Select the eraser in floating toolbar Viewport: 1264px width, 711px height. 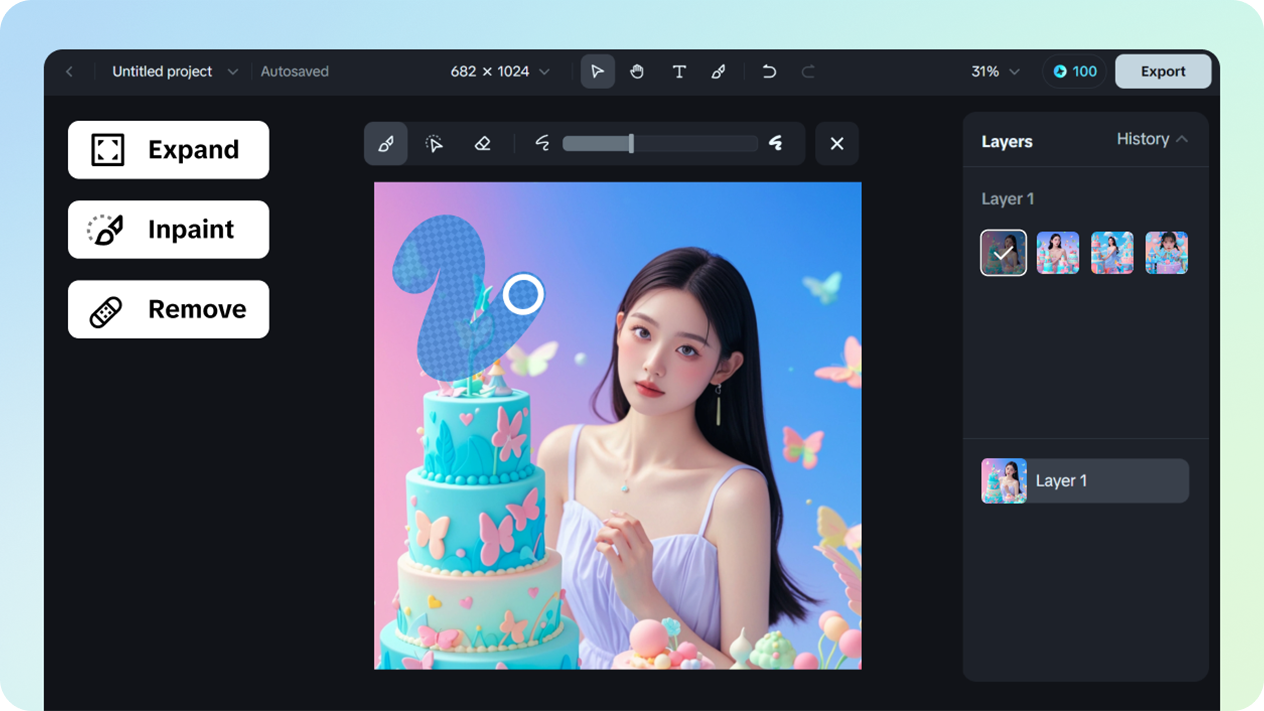[x=482, y=144]
